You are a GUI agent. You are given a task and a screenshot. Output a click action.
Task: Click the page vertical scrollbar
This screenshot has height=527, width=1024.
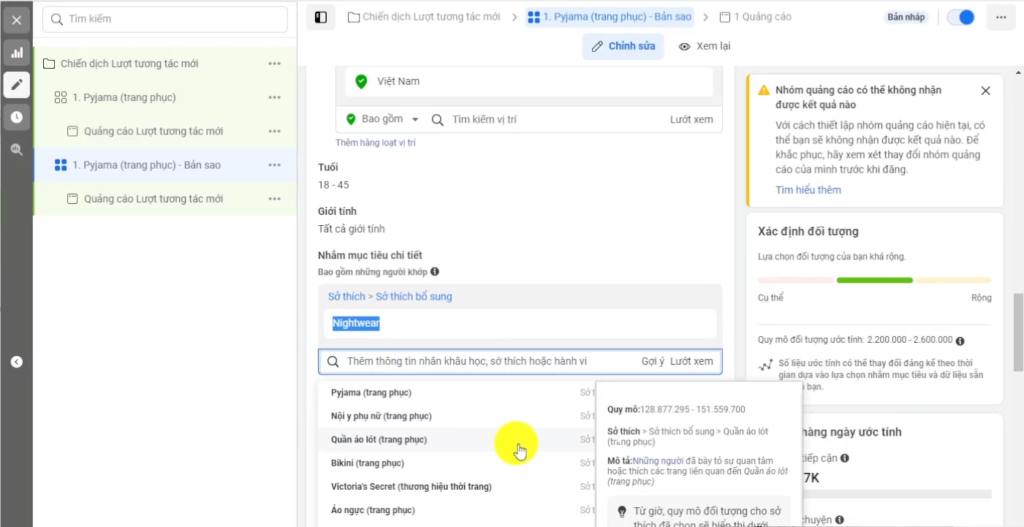1018,332
